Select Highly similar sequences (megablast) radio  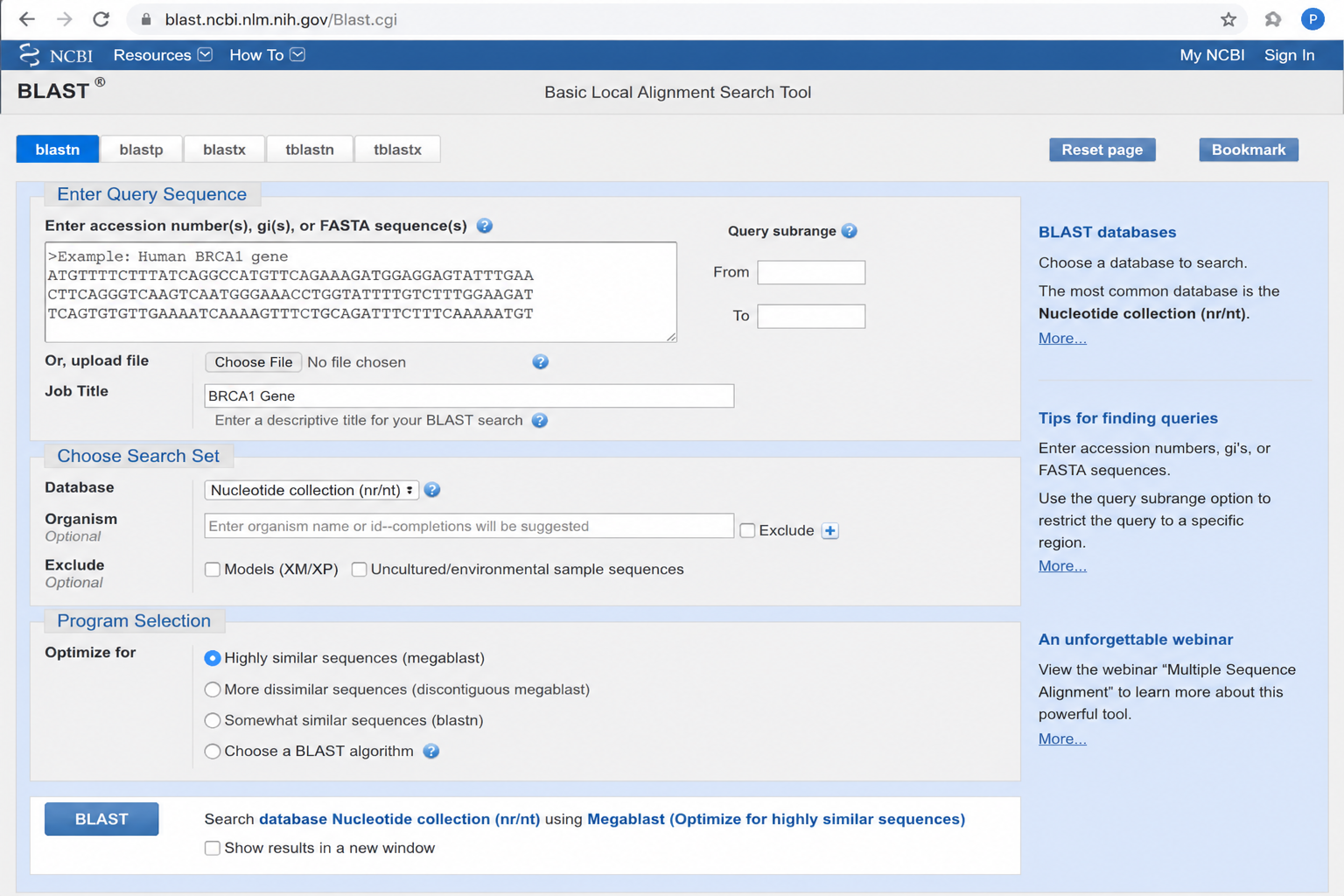pos(213,658)
